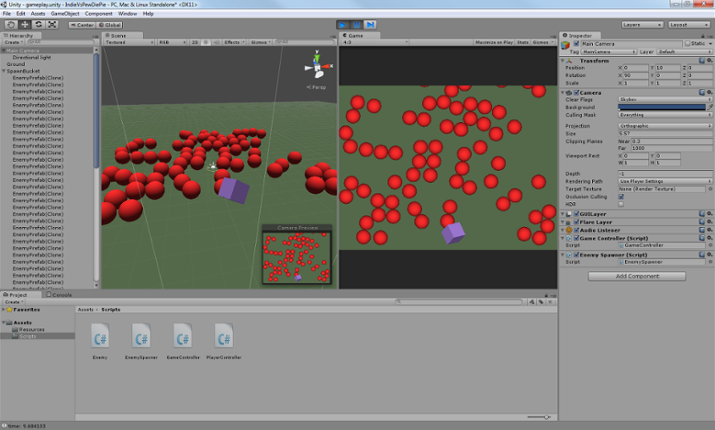
Task: Select the Scale tool in toolbar
Action: (52, 24)
